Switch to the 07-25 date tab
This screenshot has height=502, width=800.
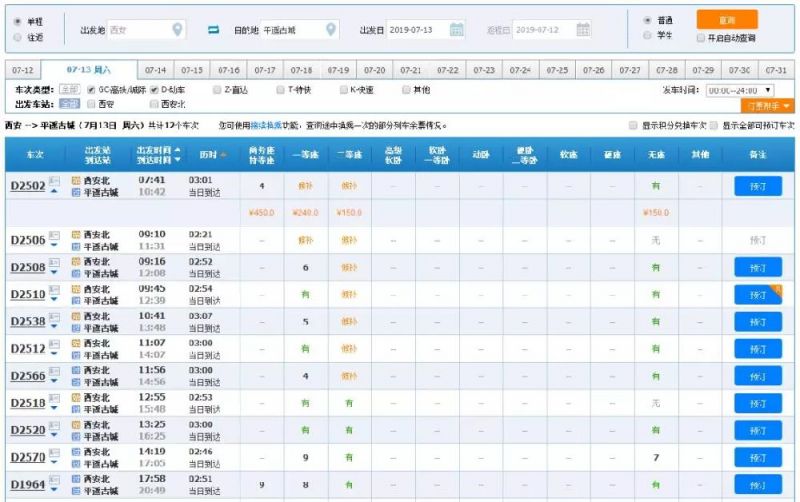[x=557, y=70]
